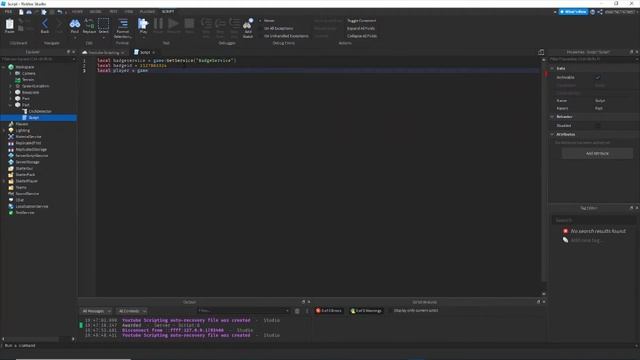Select the Workspace globe icon in Explorer

click(x=11, y=67)
